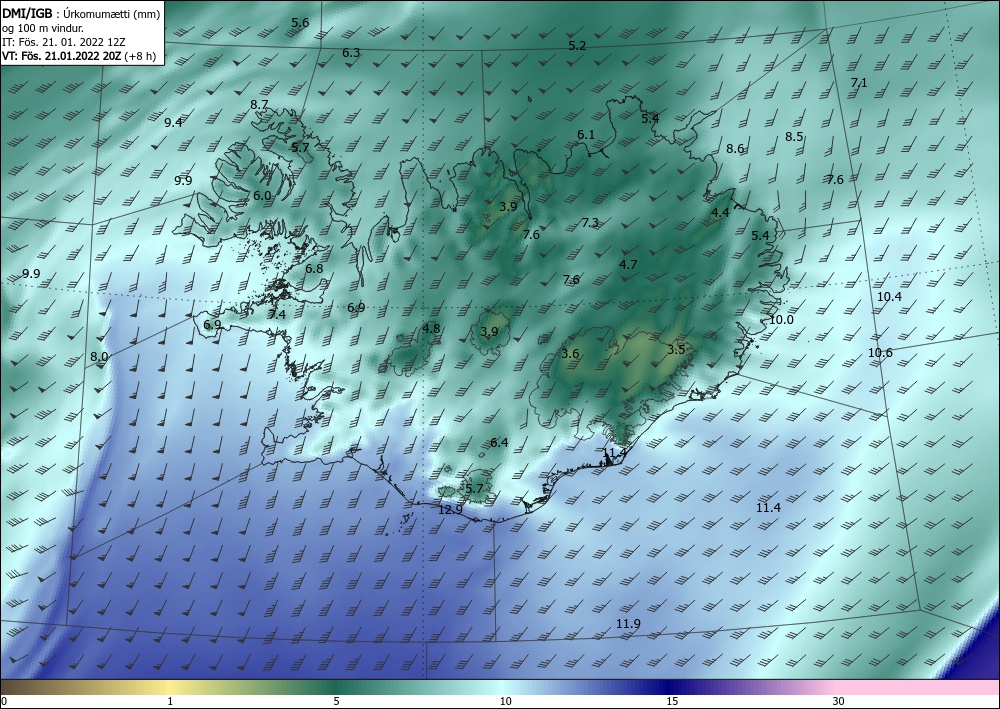Click the map value 5.2

coord(577,46)
